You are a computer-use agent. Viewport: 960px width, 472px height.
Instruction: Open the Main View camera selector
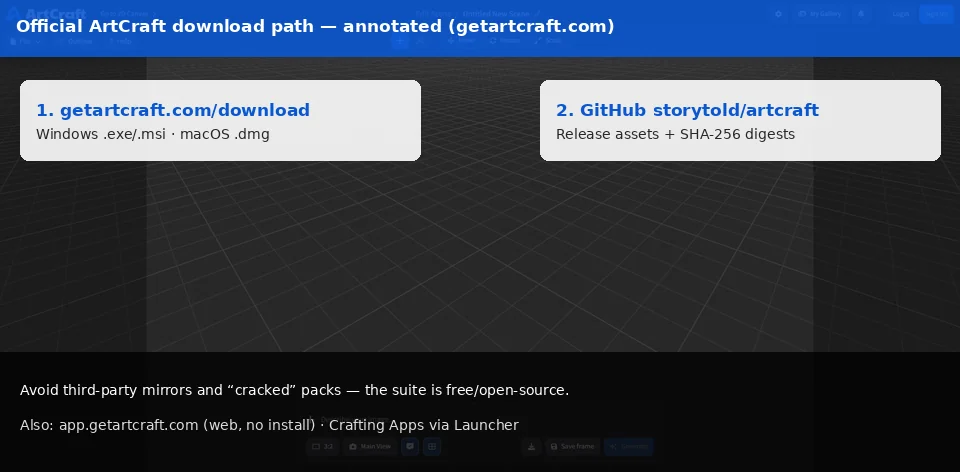370,447
